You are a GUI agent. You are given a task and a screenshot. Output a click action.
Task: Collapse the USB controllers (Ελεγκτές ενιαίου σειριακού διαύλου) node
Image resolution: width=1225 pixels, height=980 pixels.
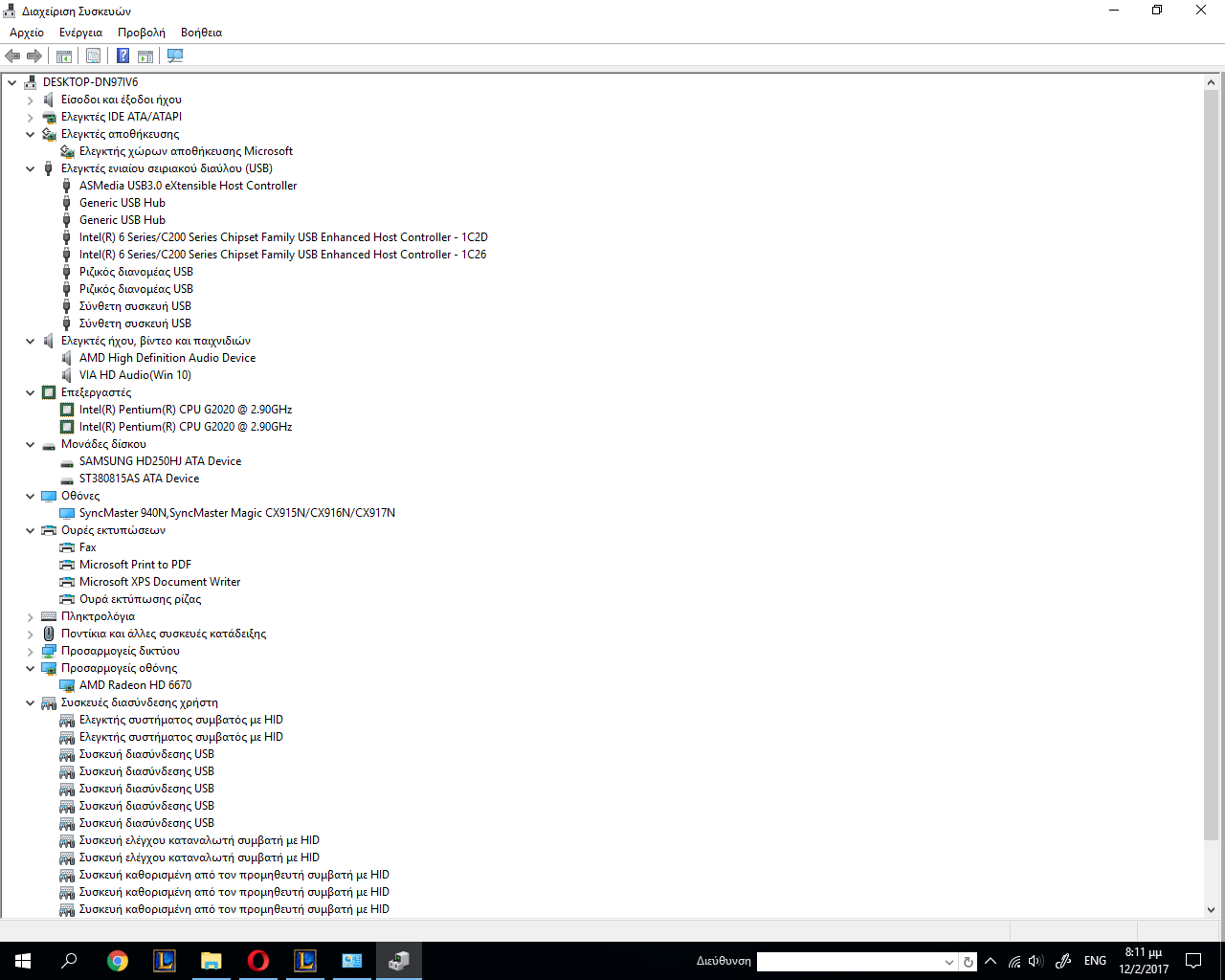(x=31, y=168)
